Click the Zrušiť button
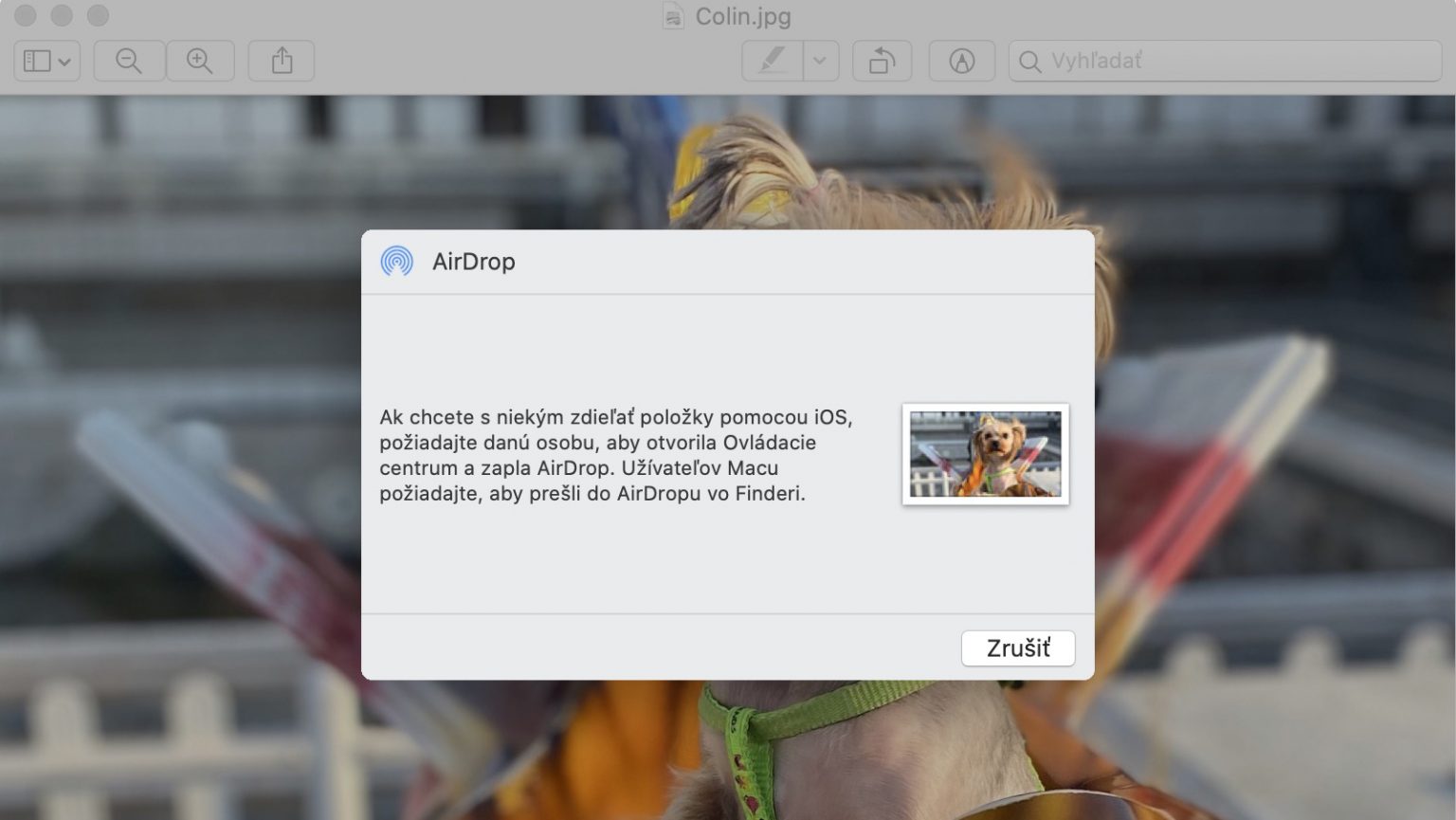Screen dimensions: 1456x820 coord(1018,648)
